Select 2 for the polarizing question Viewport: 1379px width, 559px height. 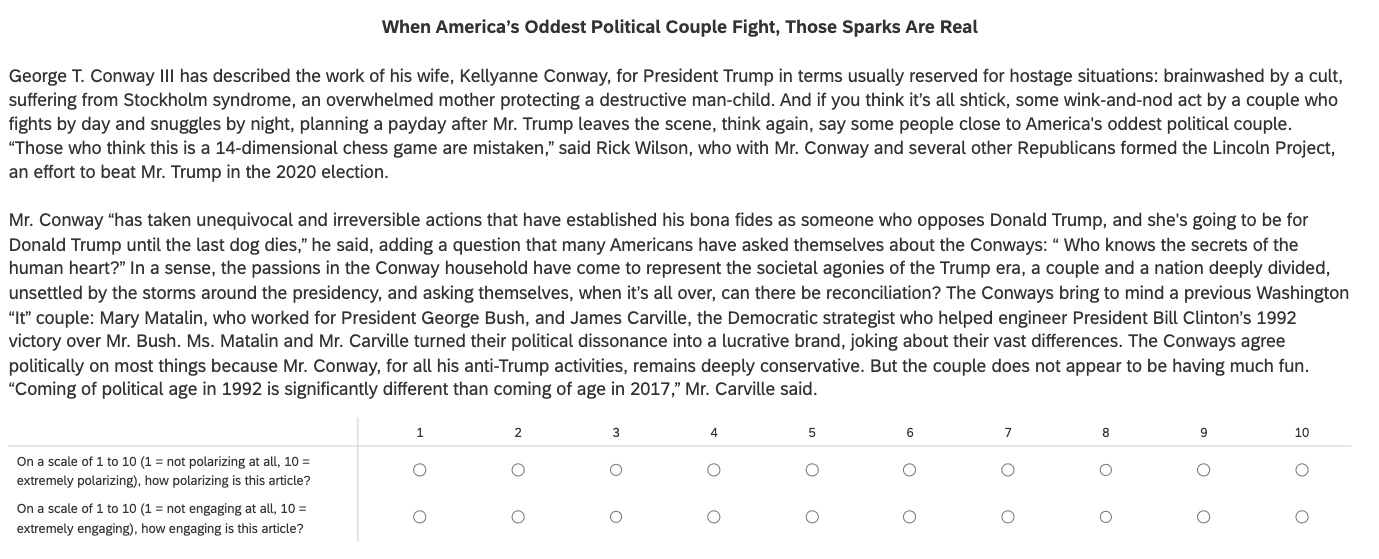(x=518, y=470)
